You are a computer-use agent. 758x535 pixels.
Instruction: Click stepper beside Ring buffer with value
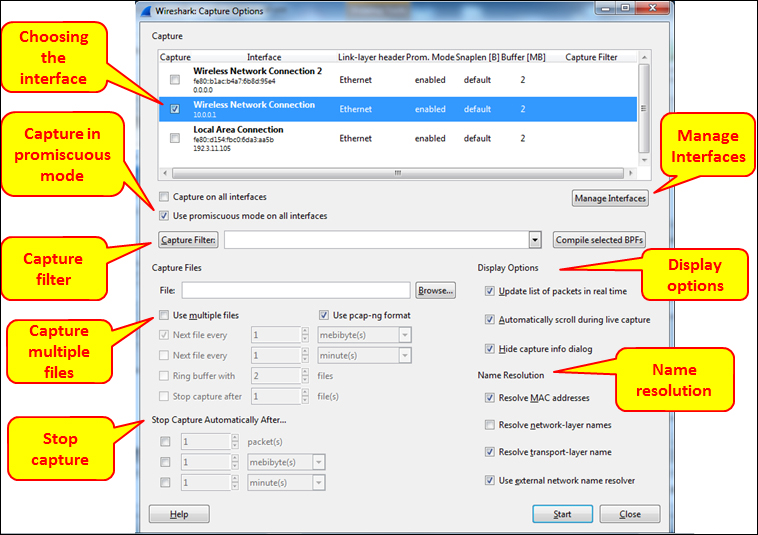click(305, 376)
